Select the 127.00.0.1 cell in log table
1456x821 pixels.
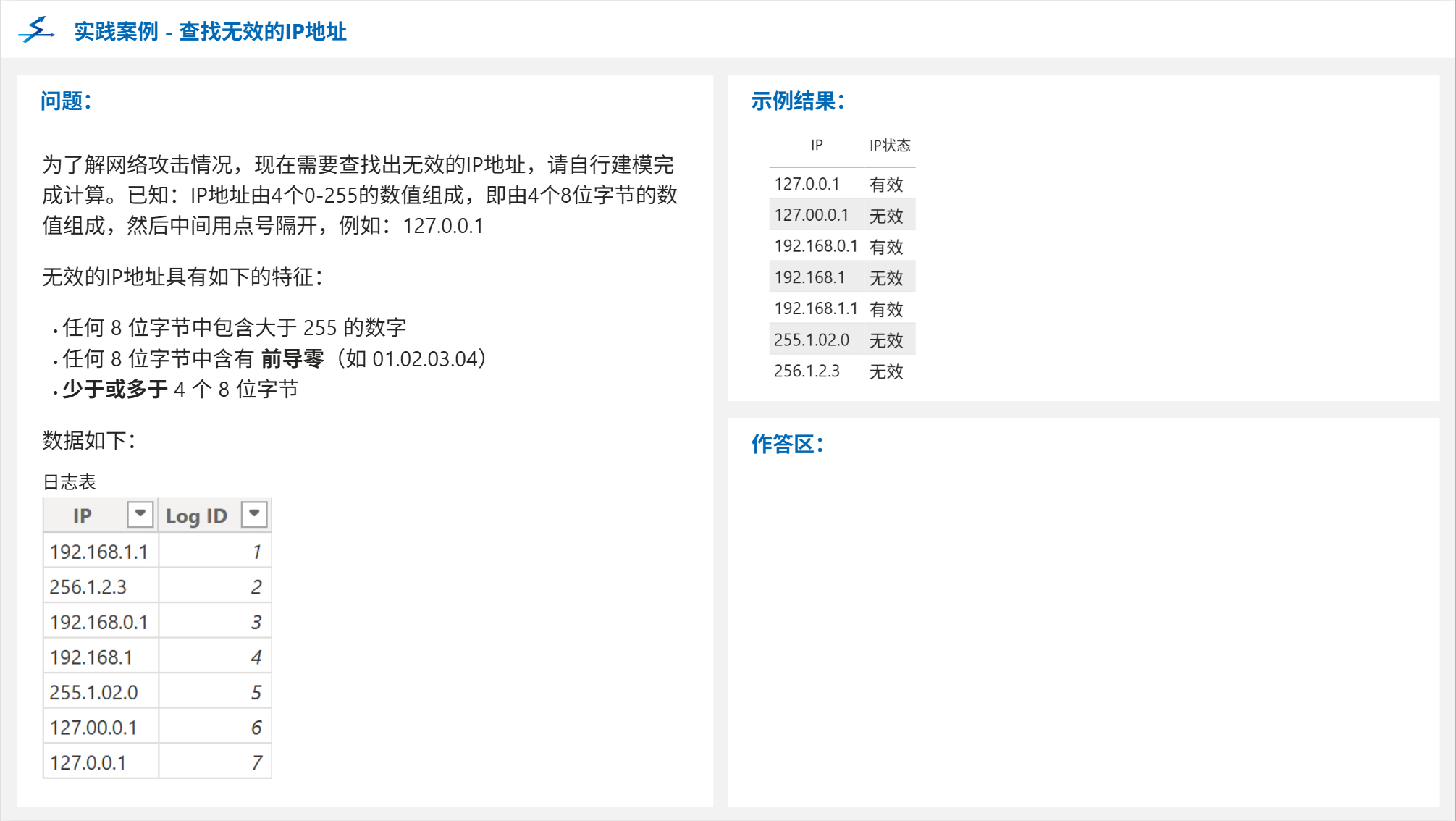(93, 728)
